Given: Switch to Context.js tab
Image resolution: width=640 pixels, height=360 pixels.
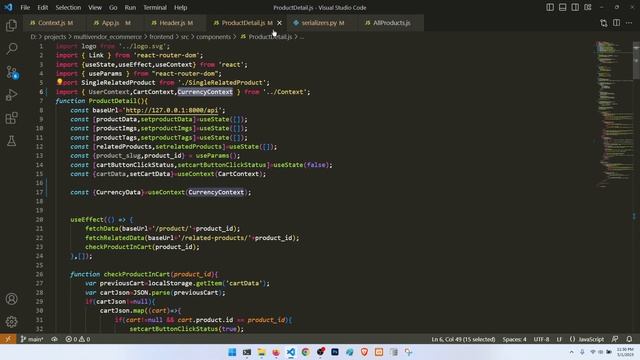Looking at the screenshot, I should coord(55,23).
